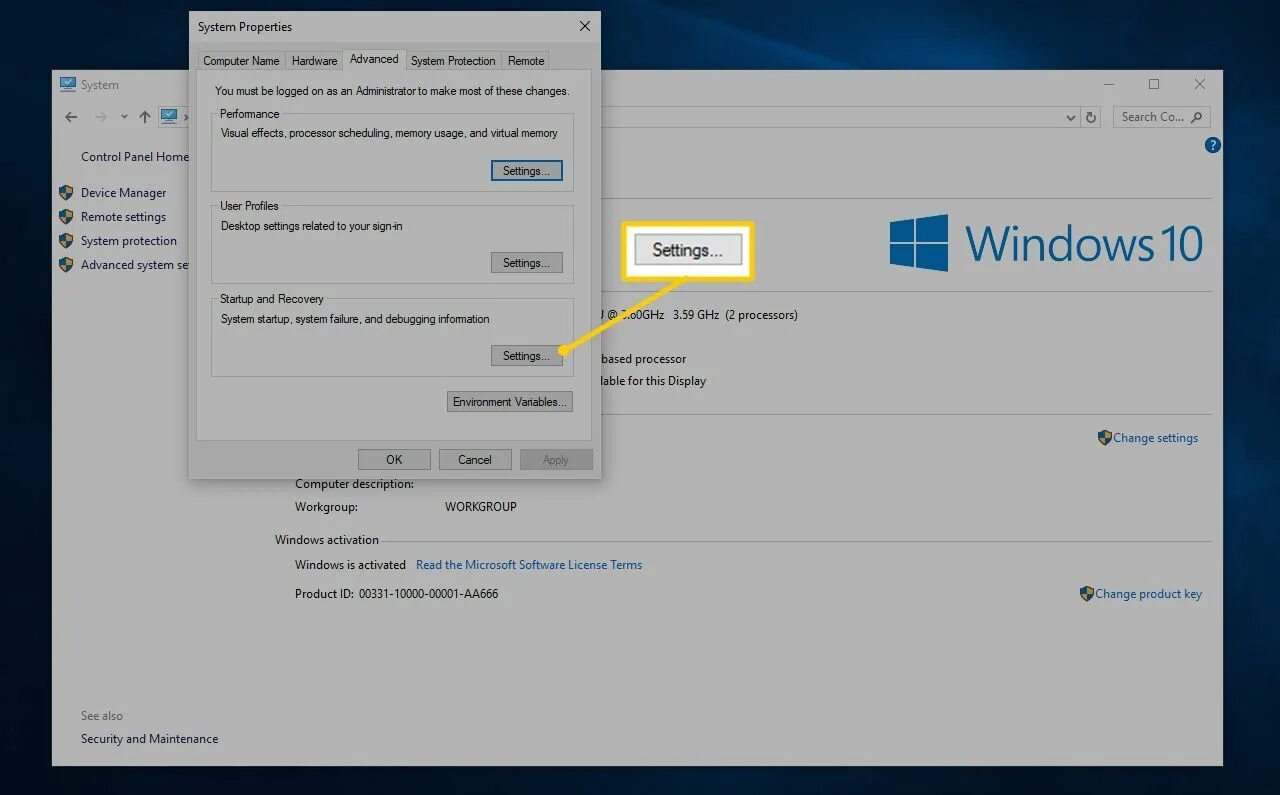The image size is (1280, 795).
Task: Click the administrator logon notice text
Action: 392,91
